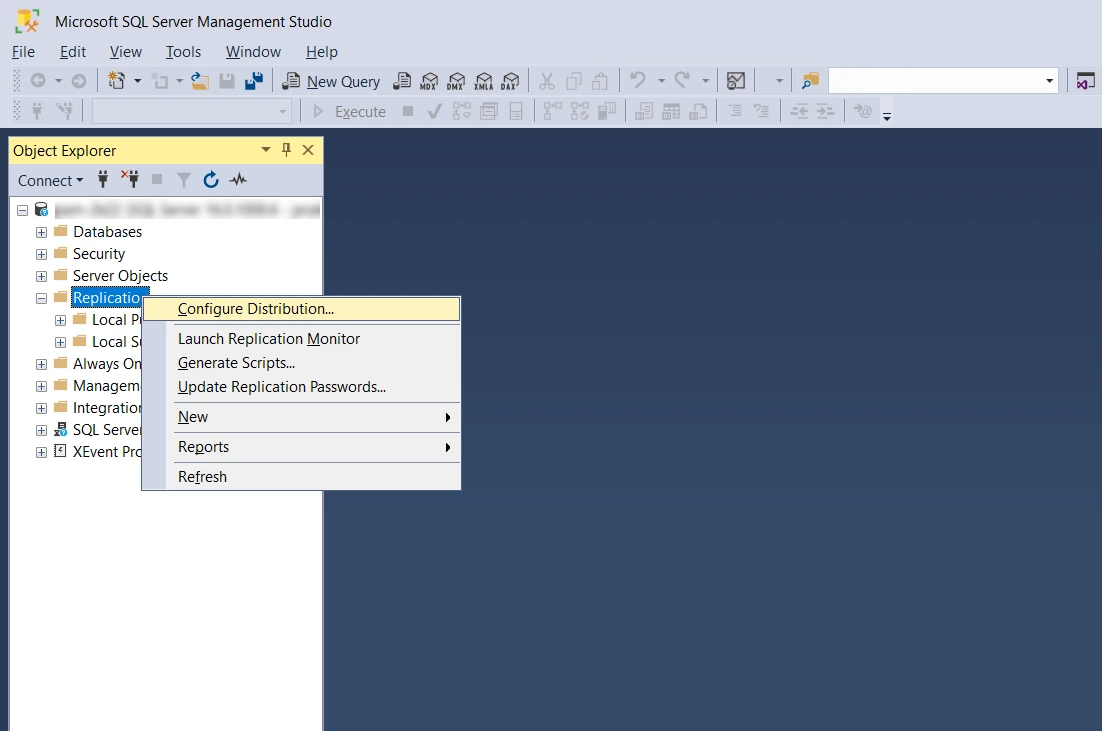Refresh the Object Explorer with the refresh icon
The image size is (1102, 731).
(x=211, y=180)
